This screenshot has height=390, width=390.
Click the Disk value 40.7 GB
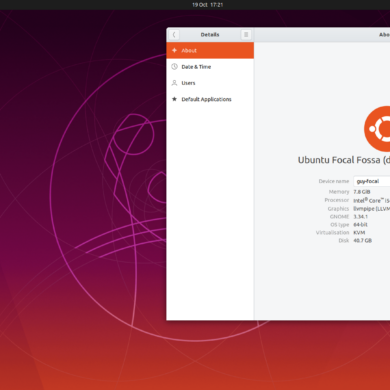pyautogui.click(x=362, y=241)
